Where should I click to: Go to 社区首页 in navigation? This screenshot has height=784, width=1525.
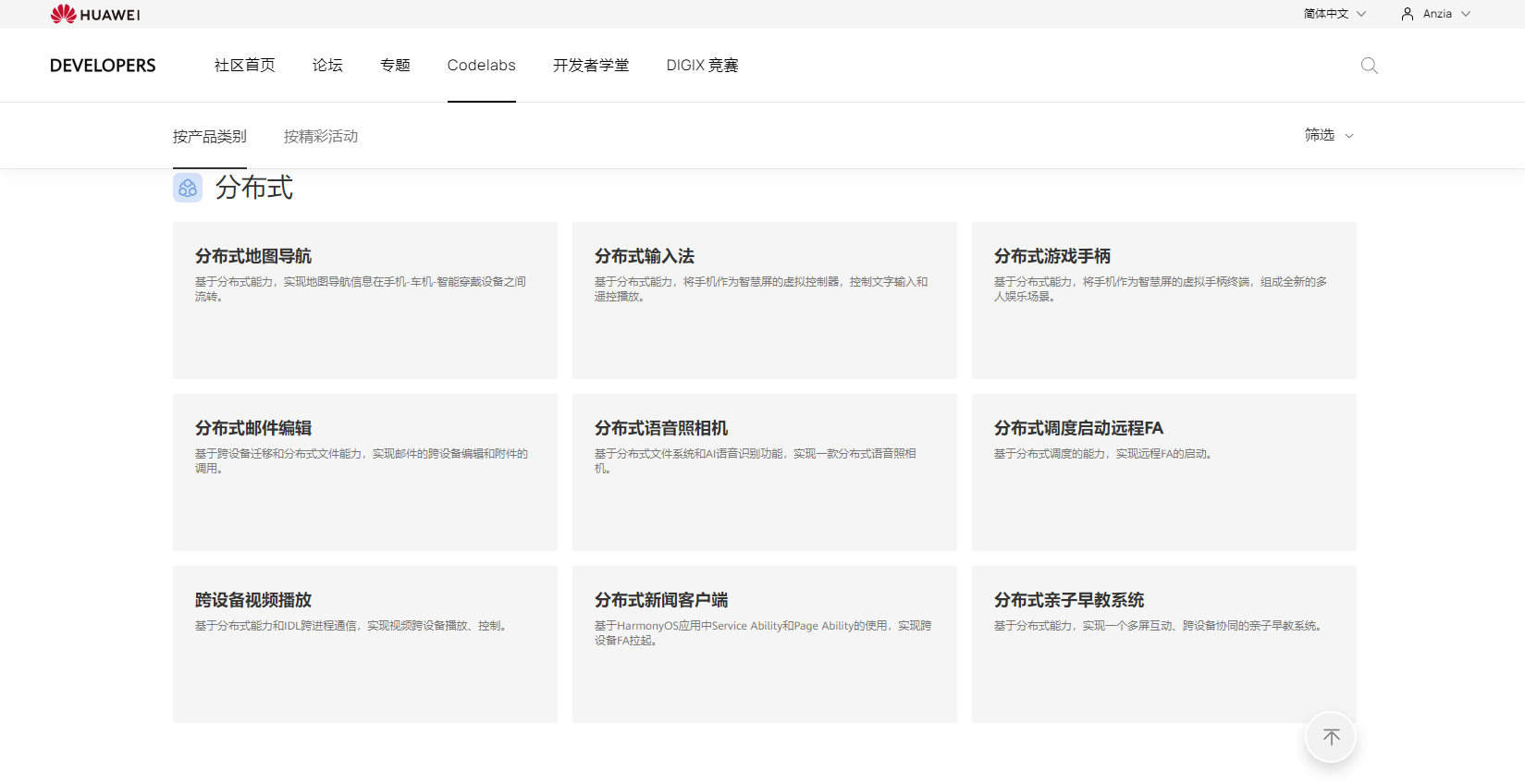(x=245, y=65)
